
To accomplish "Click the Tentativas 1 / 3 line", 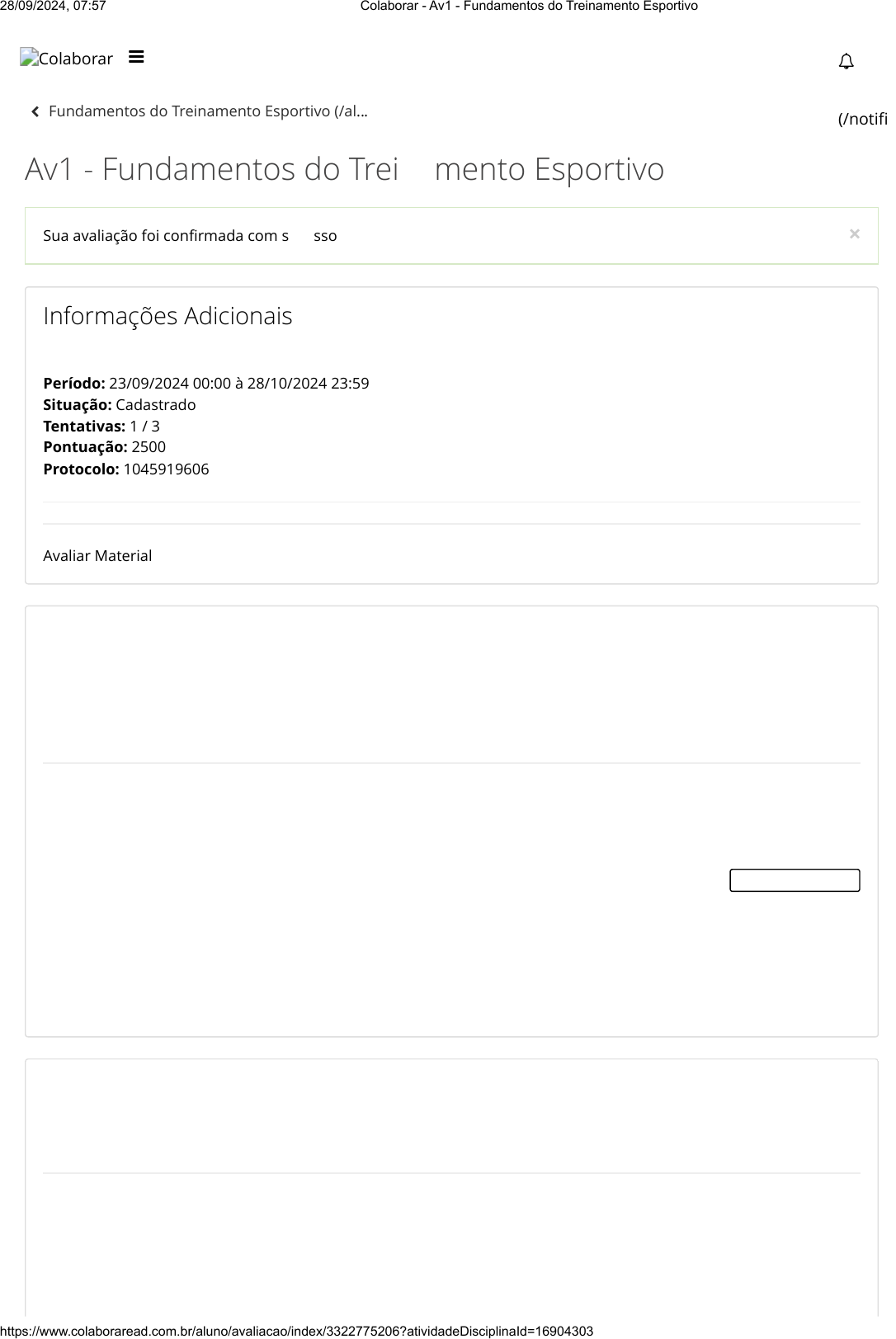I will click(101, 427).
